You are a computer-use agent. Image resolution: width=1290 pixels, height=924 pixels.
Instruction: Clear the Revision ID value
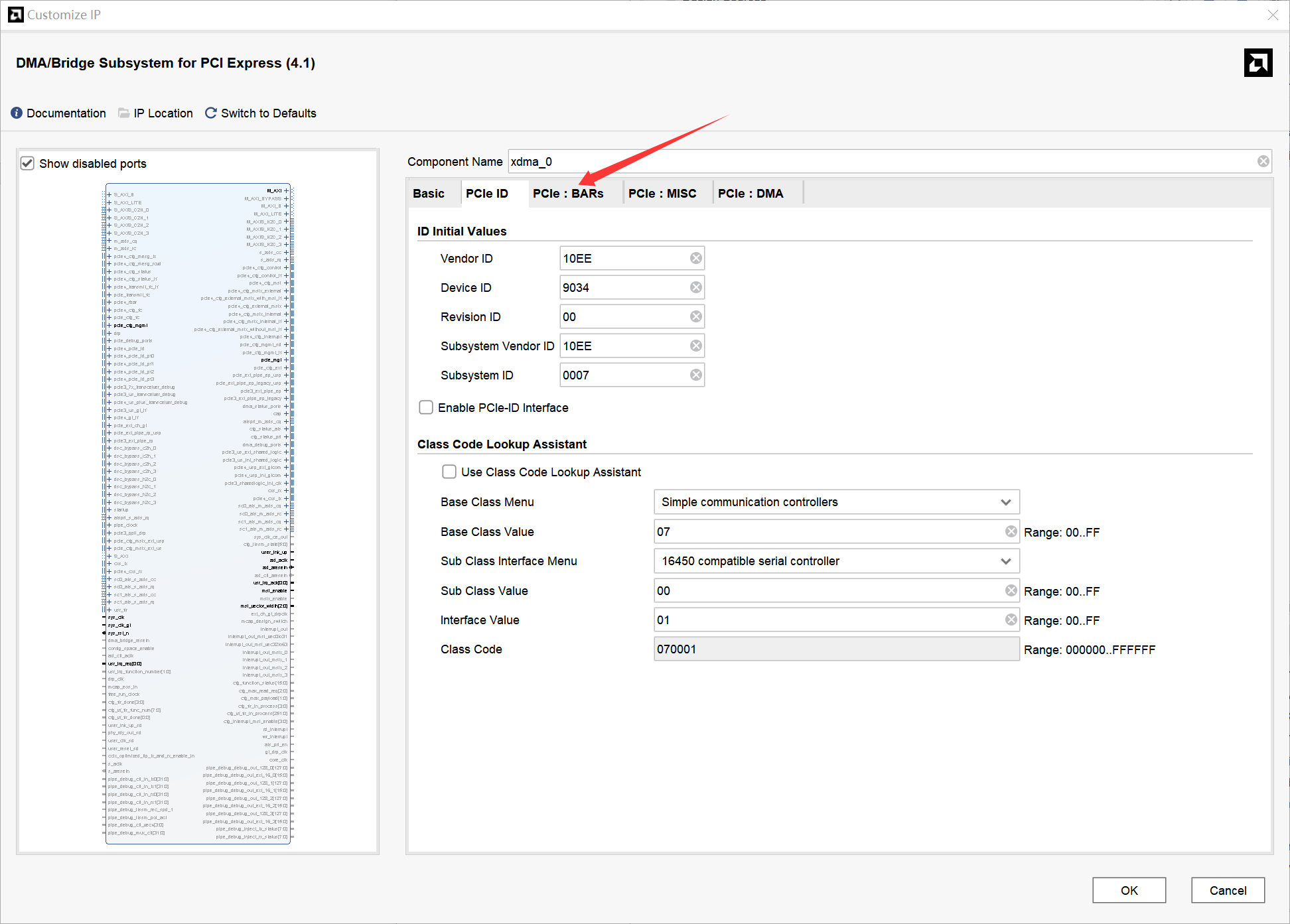click(x=696, y=316)
